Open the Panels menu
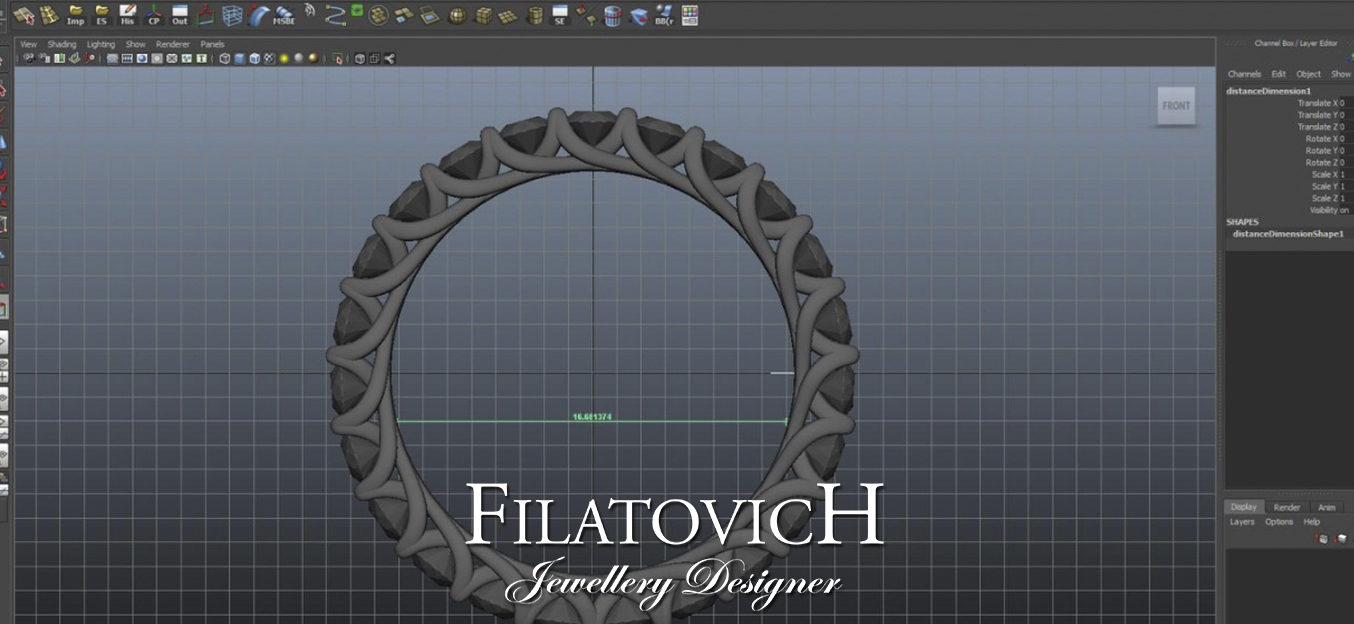The width and height of the screenshot is (1354, 624). 212,44
